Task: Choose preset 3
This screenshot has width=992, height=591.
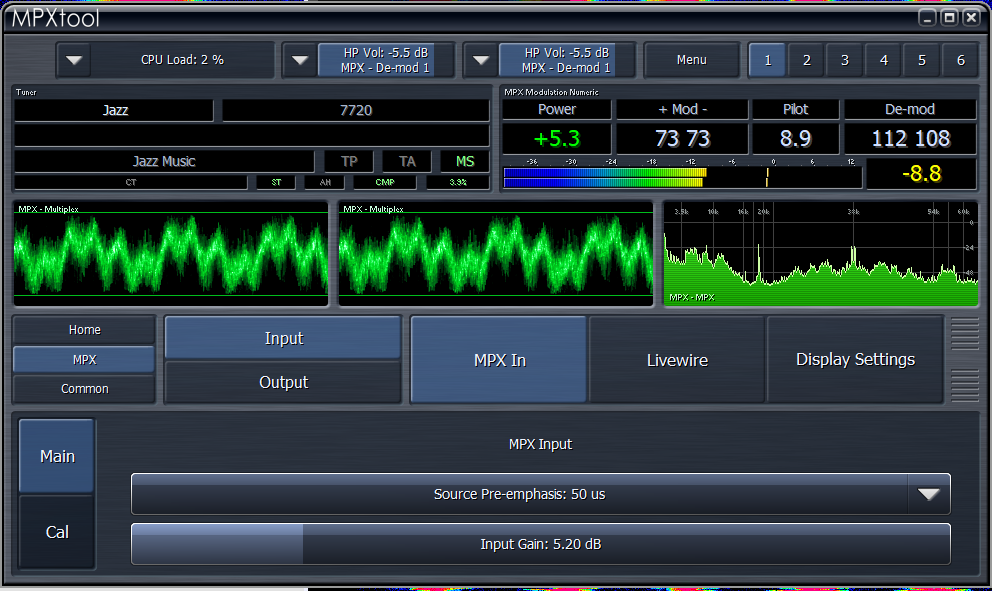Action: pos(845,60)
